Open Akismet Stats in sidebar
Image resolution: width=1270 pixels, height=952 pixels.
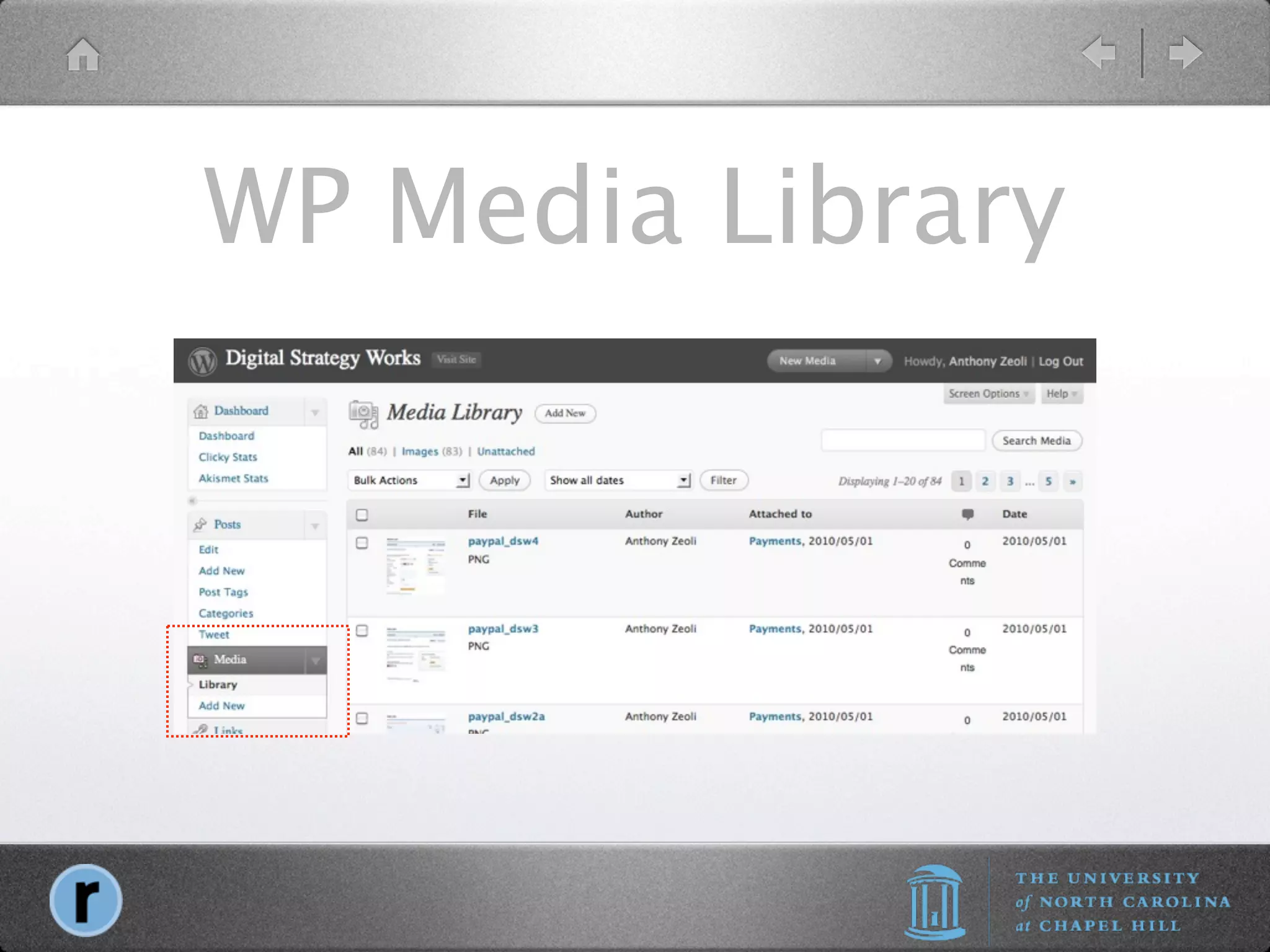point(233,478)
